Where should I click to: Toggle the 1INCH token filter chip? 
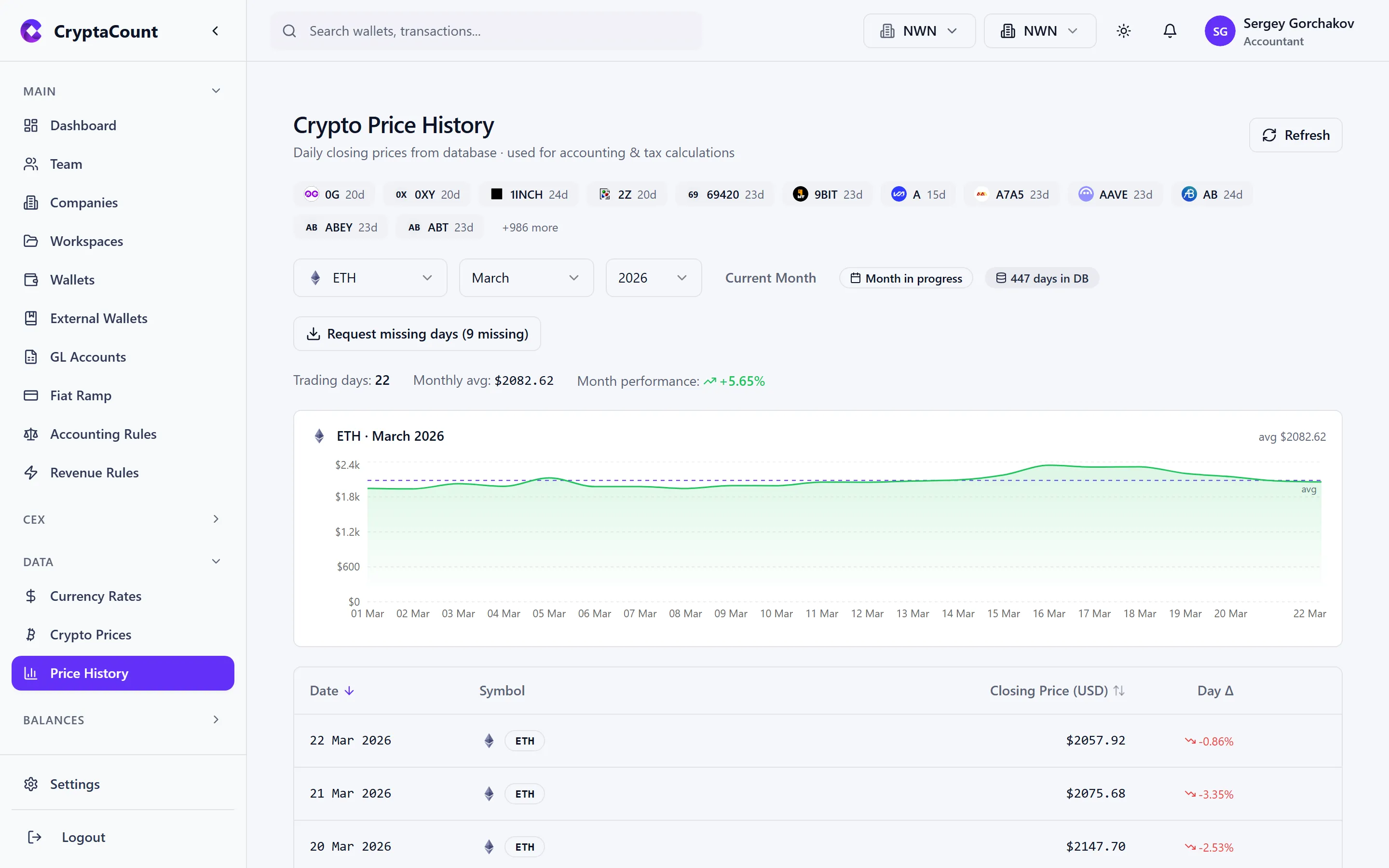tap(528, 194)
